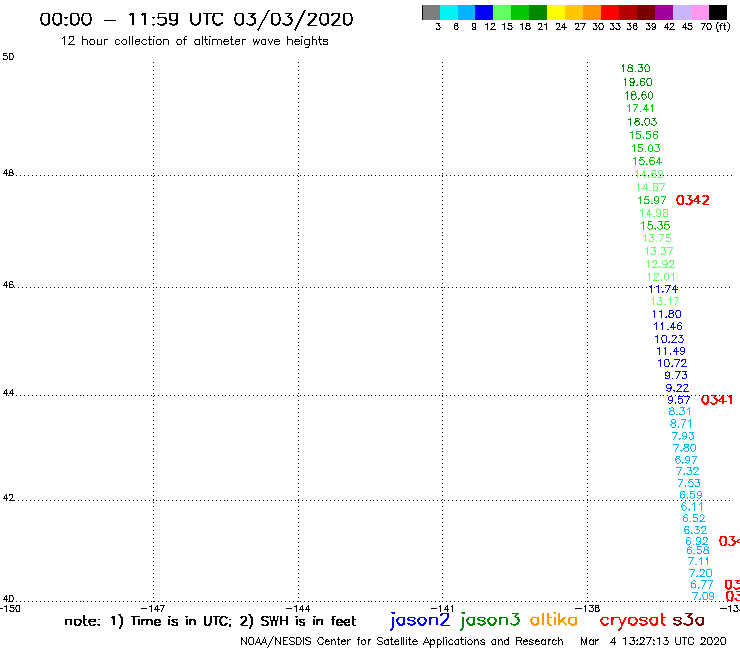Screen dimensions: 740x650
Task: Click the pure blue swatch in the color bar
Action: pyautogui.click(x=485, y=13)
